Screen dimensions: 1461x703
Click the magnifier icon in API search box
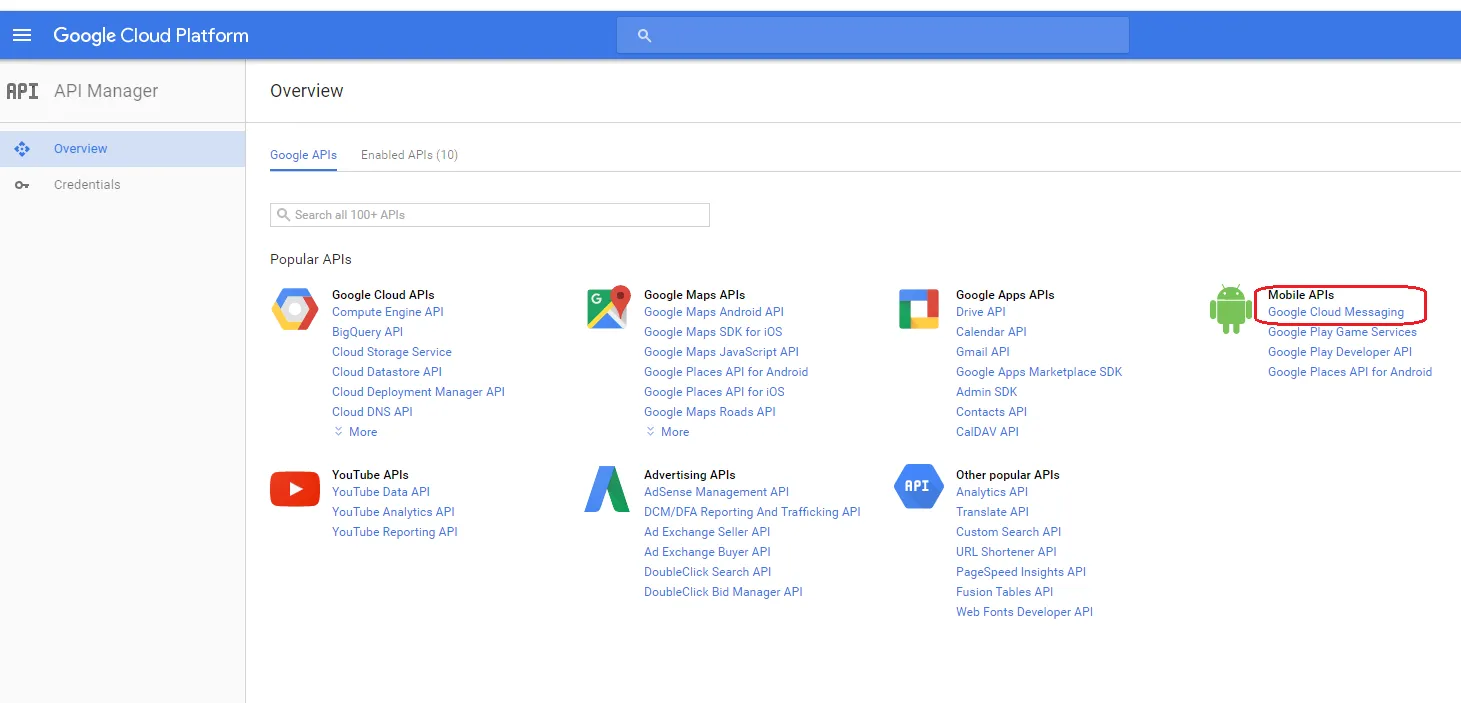[x=284, y=215]
